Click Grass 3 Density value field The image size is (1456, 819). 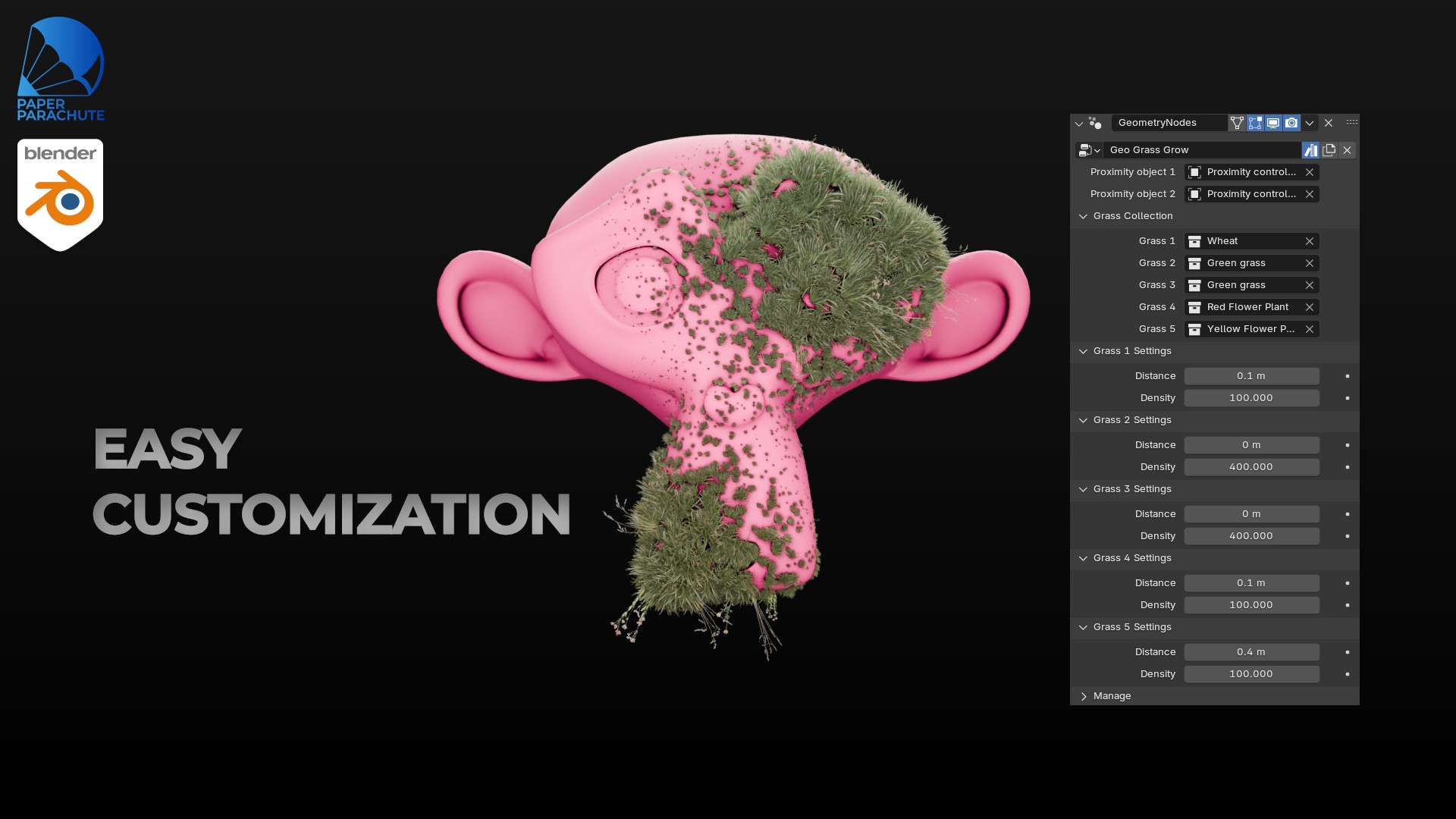coord(1252,536)
